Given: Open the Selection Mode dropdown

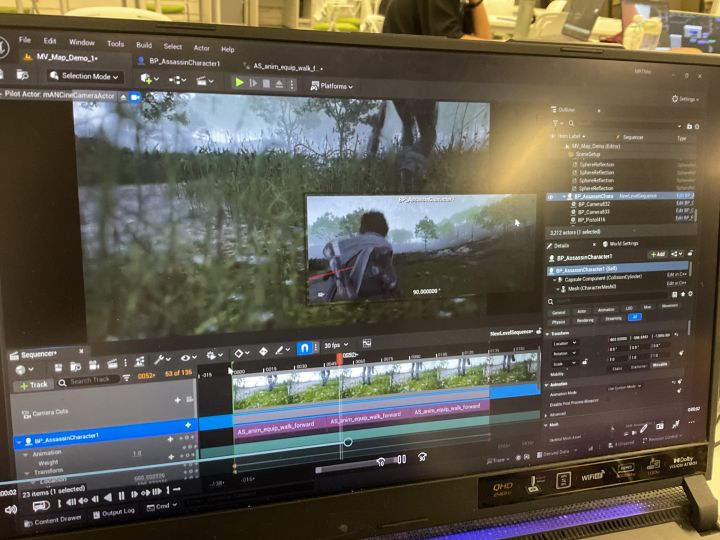Looking at the screenshot, I should [84, 76].
